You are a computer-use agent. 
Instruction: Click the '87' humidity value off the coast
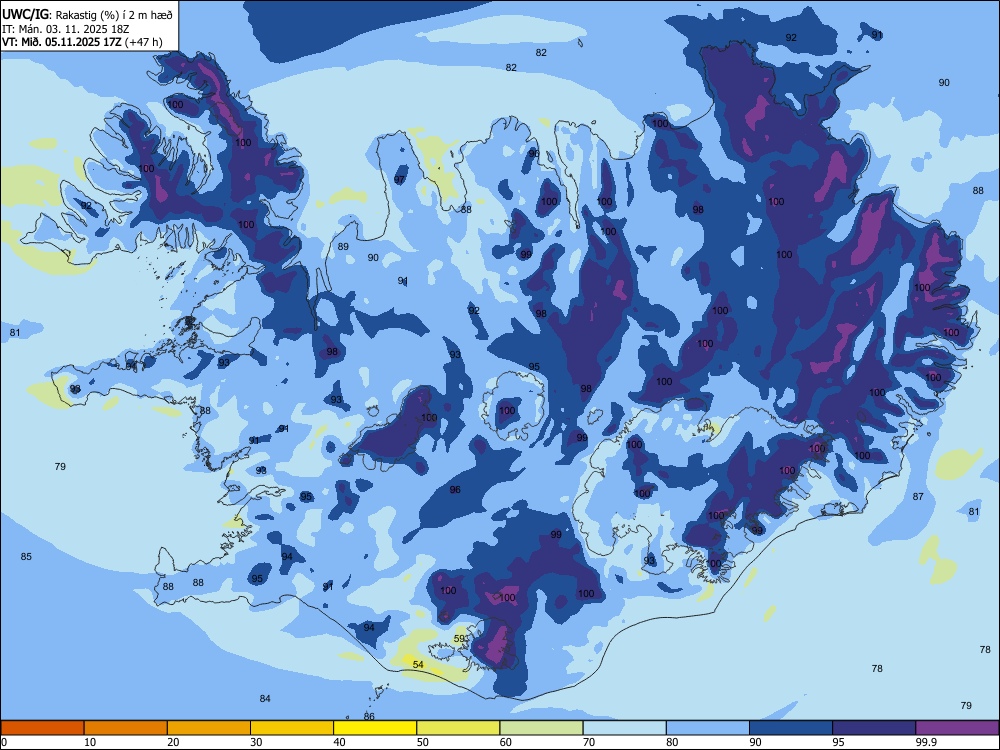pyautogui.click(x=918, y=496)
